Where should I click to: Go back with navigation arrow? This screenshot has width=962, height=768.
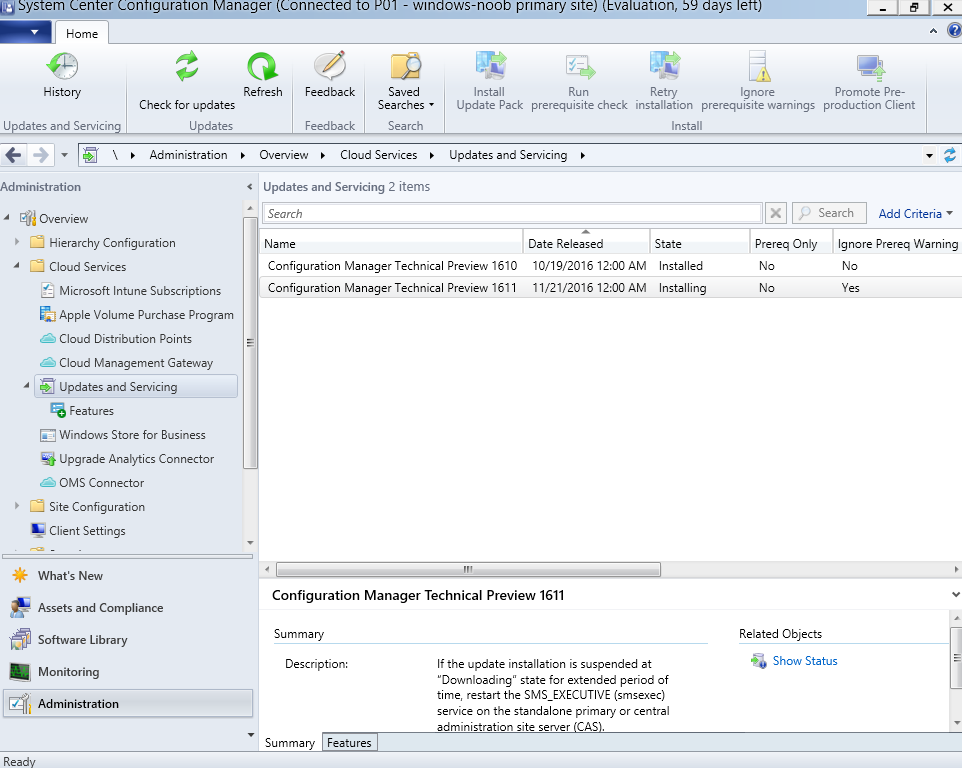[x=13, y=155]
